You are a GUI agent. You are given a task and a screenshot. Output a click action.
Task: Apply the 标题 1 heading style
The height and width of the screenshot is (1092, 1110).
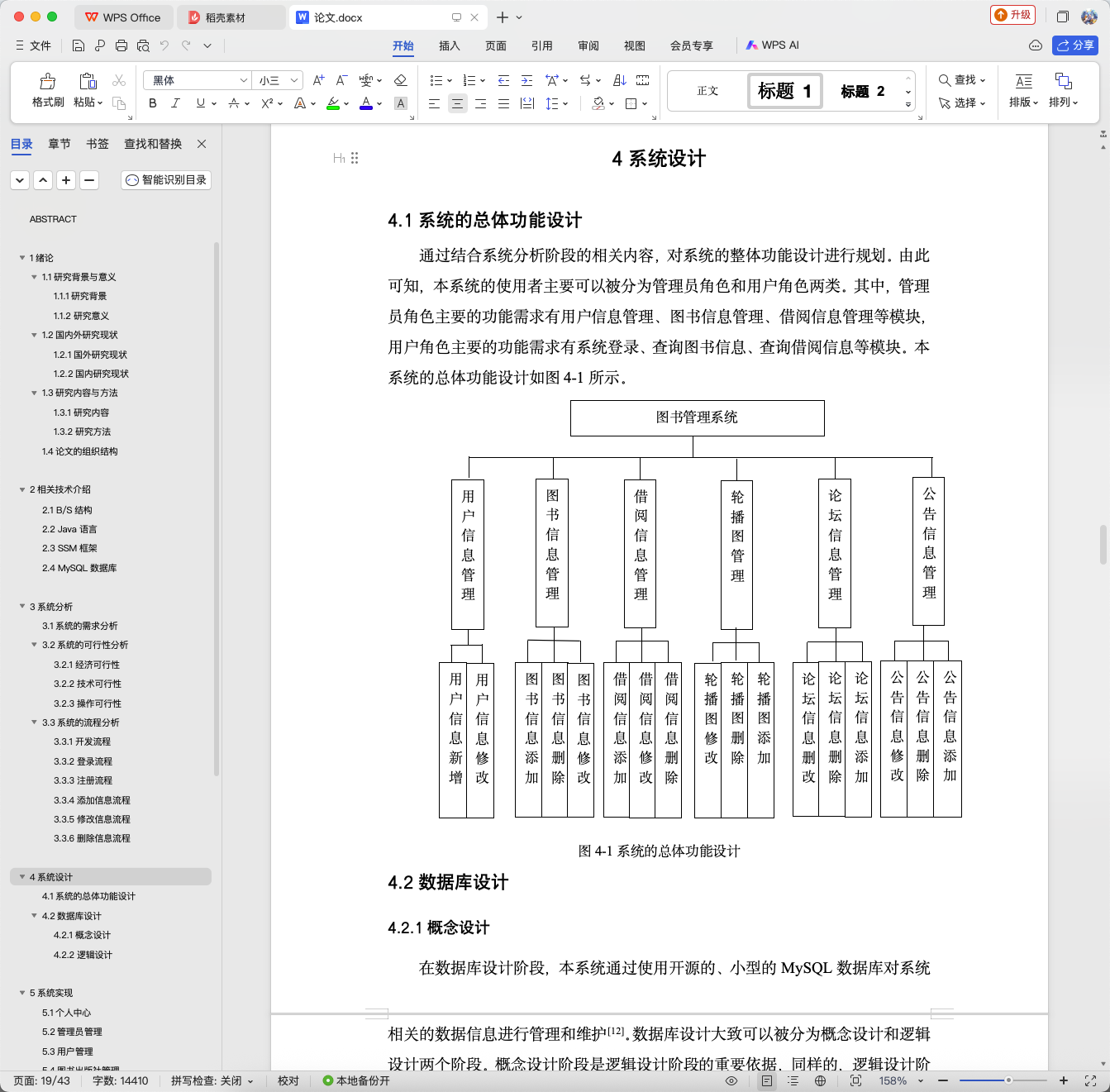[785, 91]
